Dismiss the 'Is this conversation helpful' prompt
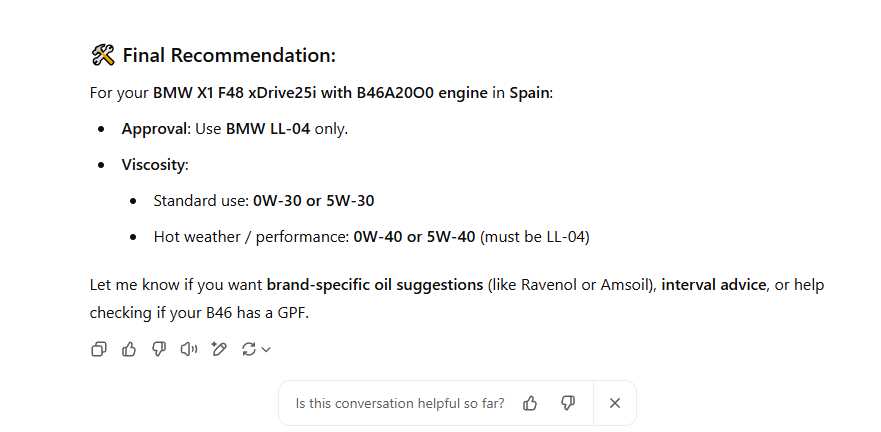Image resolution: width=881 pixels, height=432 pixels. coord(615,403)
